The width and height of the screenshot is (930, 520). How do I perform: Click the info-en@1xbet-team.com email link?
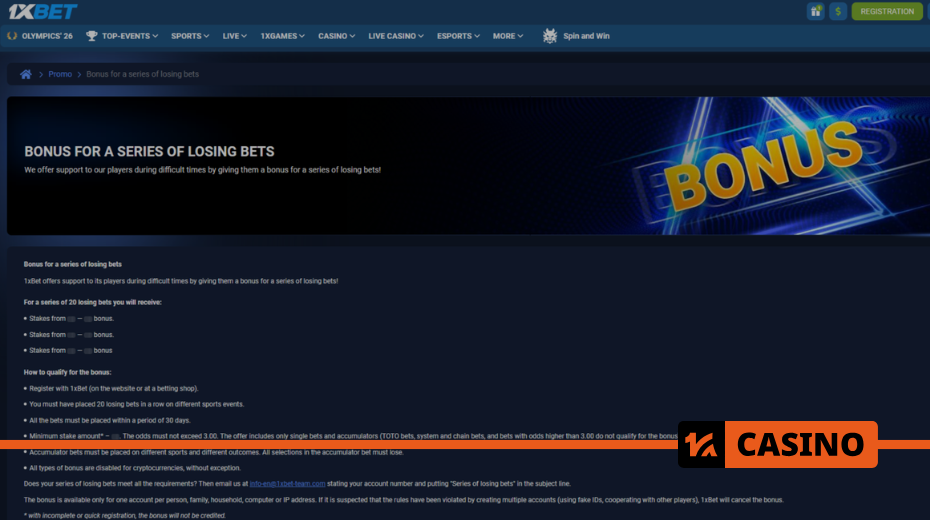287,484
